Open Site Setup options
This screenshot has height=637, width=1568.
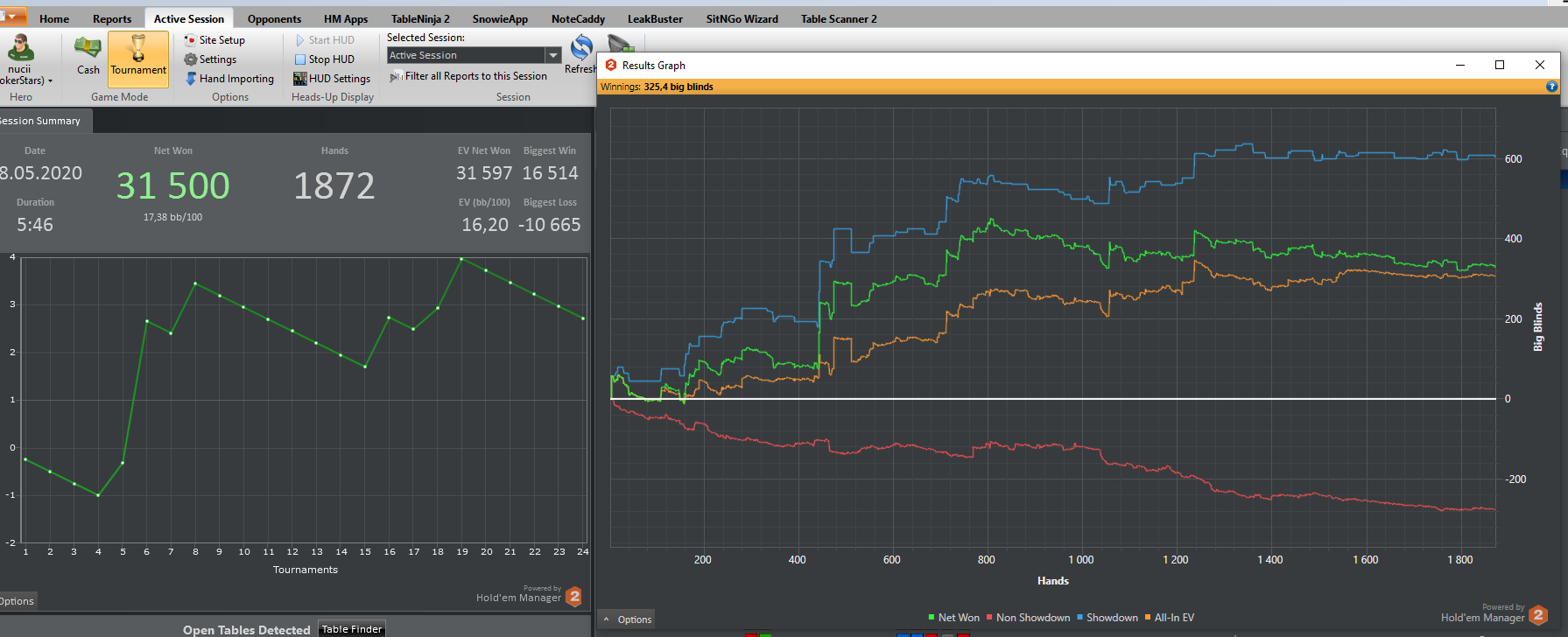[214, 40]
